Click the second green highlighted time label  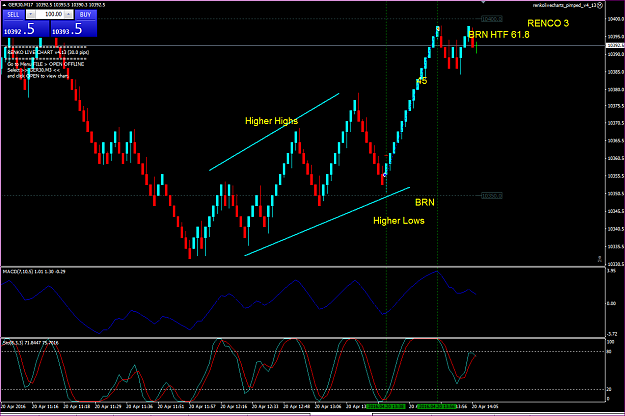pyautogui.click(x=437, y=407)
